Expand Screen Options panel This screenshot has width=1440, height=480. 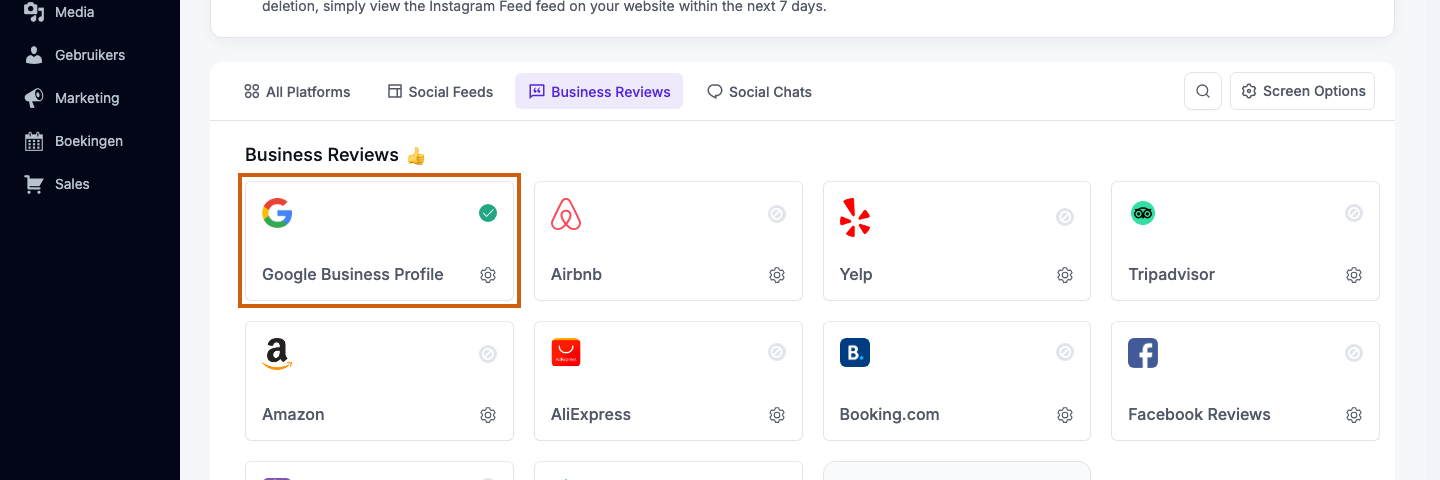[1303, 91]
